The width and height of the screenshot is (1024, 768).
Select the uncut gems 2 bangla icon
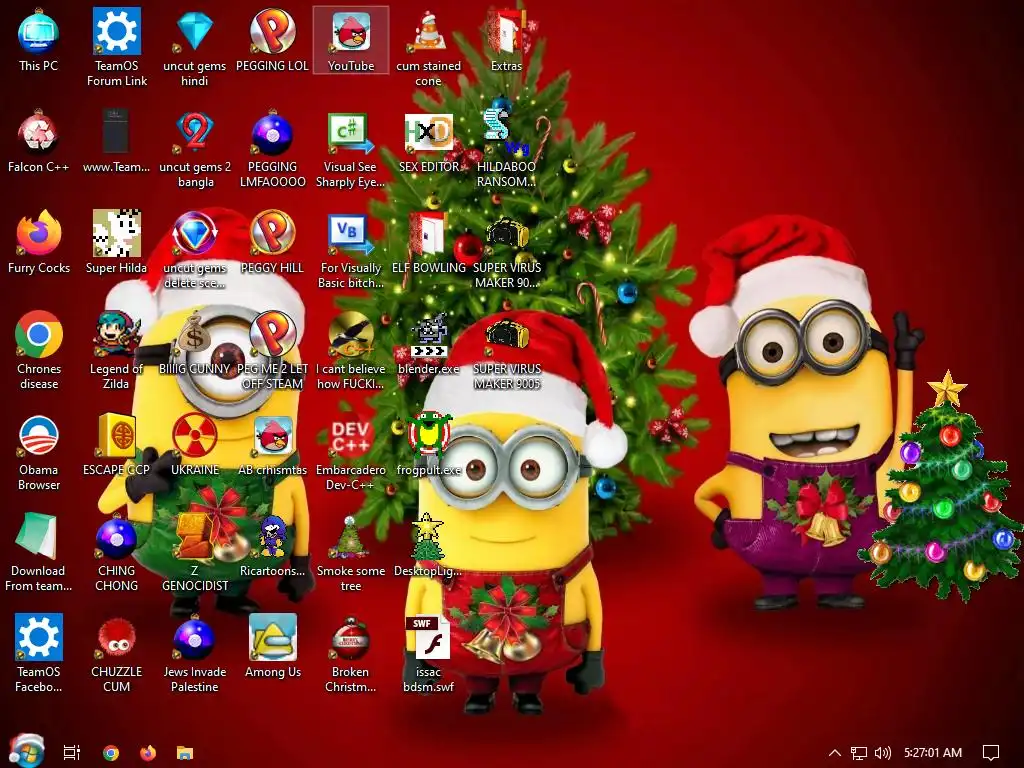(195, 149)
